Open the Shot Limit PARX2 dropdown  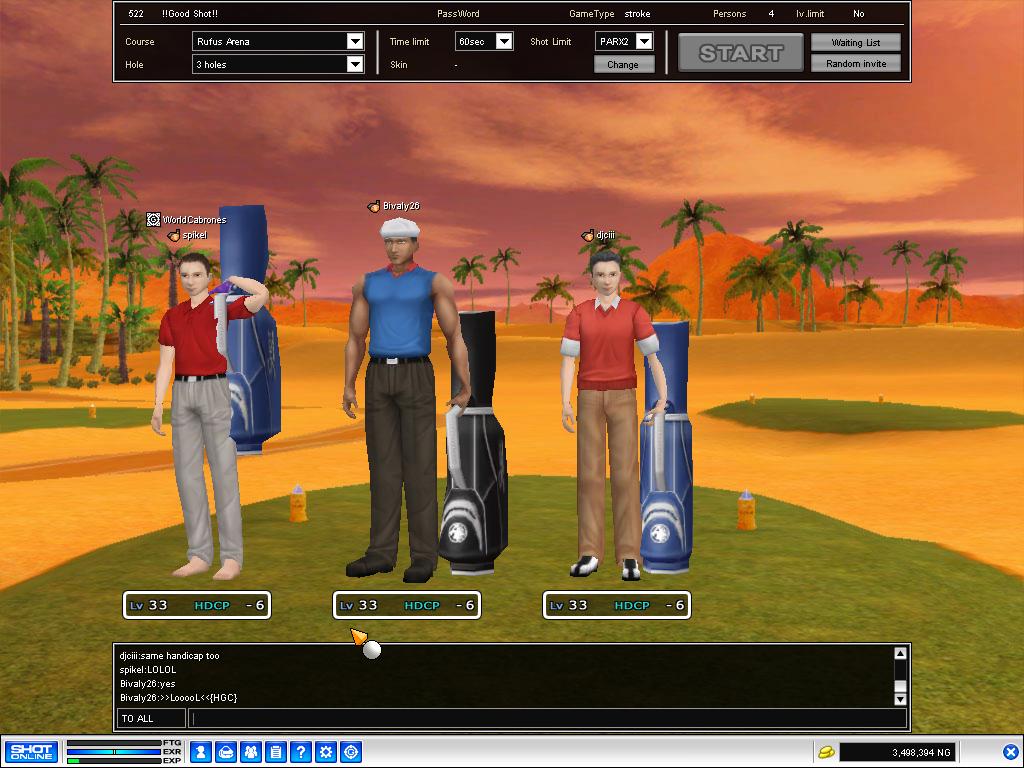(x=643, y=42)
